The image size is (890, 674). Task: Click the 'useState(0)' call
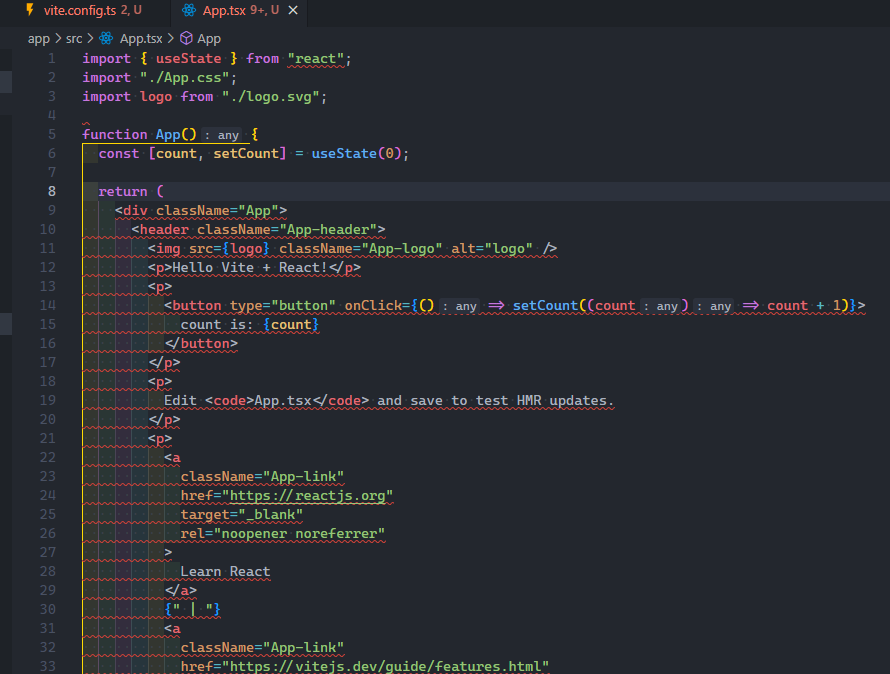(x=356, y=153)
